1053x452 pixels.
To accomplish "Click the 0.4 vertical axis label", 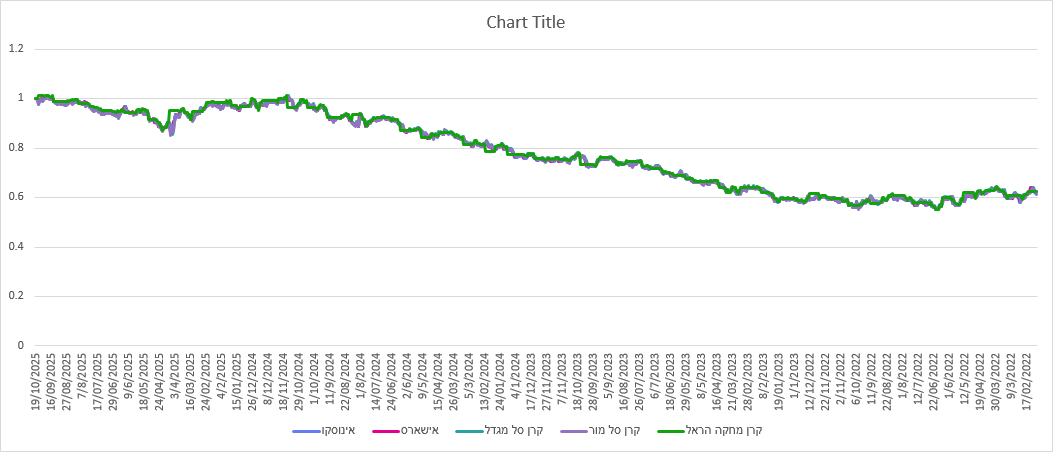I will click(x=15, y=247).
